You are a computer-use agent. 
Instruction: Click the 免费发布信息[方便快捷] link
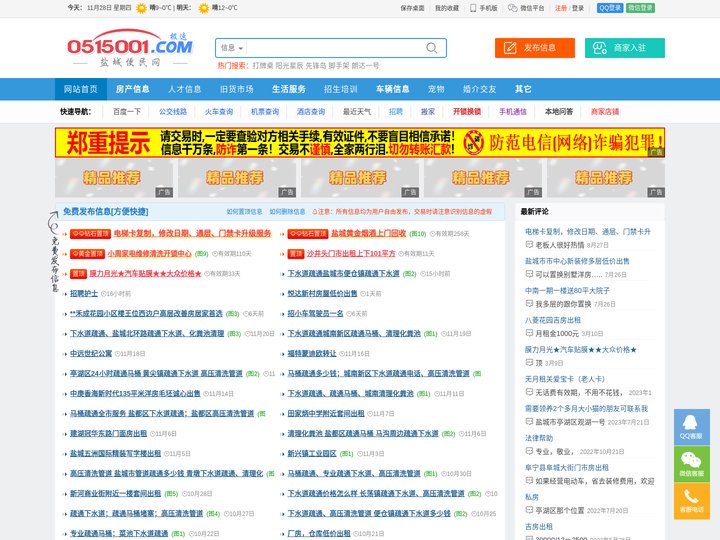tap(105, 212)
